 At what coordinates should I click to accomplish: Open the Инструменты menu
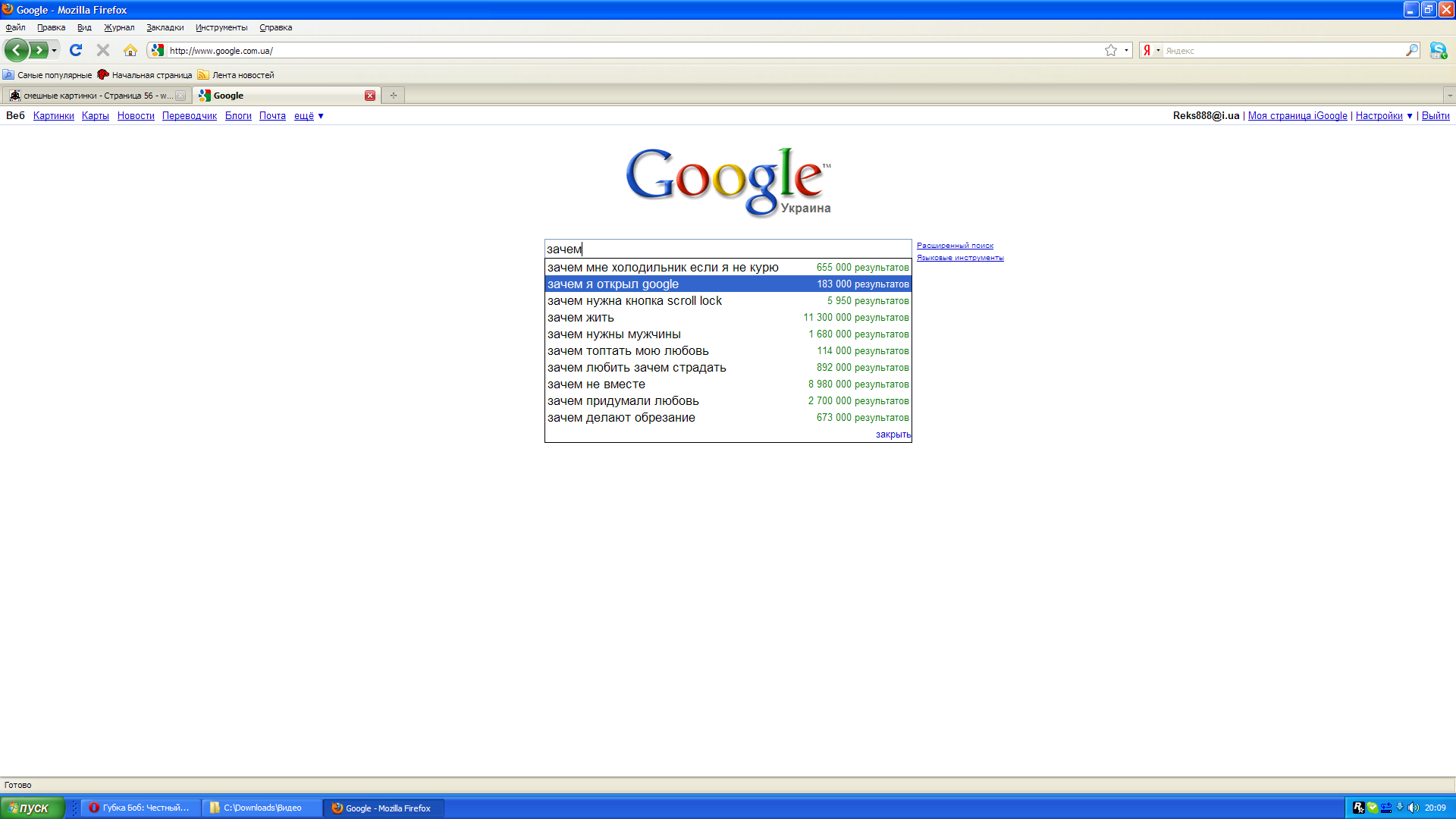tap(221, 27)
